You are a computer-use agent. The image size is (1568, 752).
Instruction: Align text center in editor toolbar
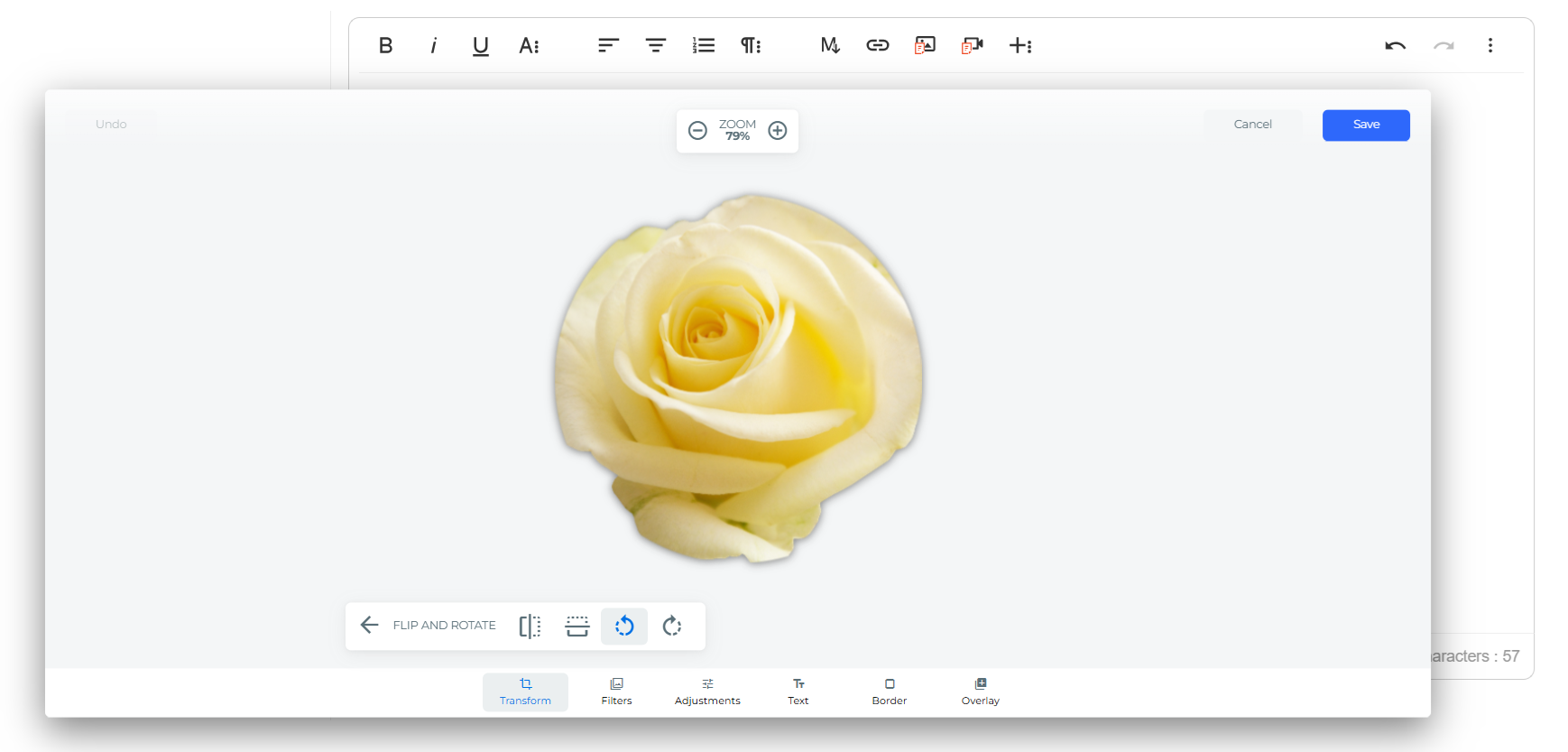(656, 45)
